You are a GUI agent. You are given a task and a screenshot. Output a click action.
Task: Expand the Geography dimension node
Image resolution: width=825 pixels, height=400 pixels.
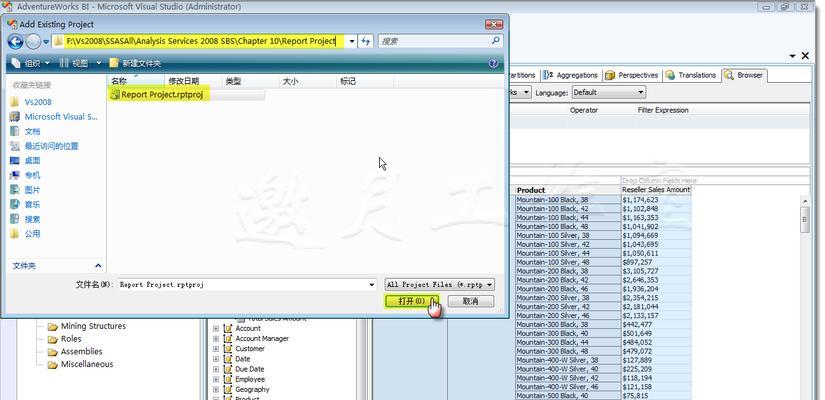click(x=216, y=389)
